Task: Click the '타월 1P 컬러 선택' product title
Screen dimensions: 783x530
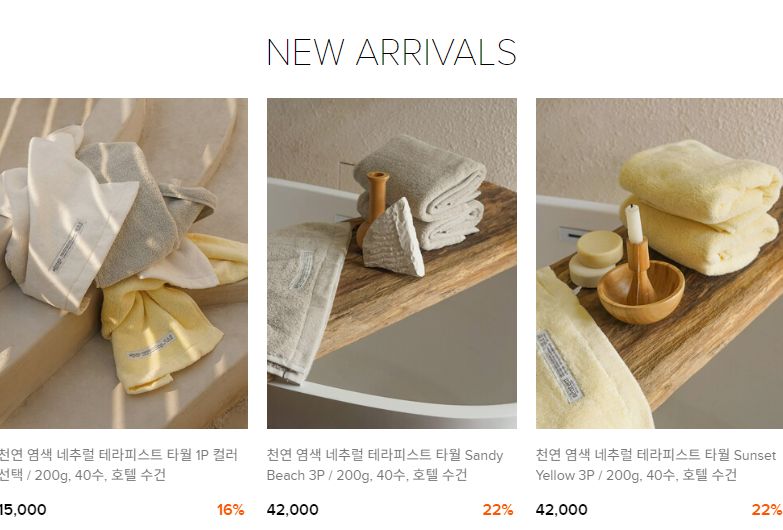Action: (118, 465)
